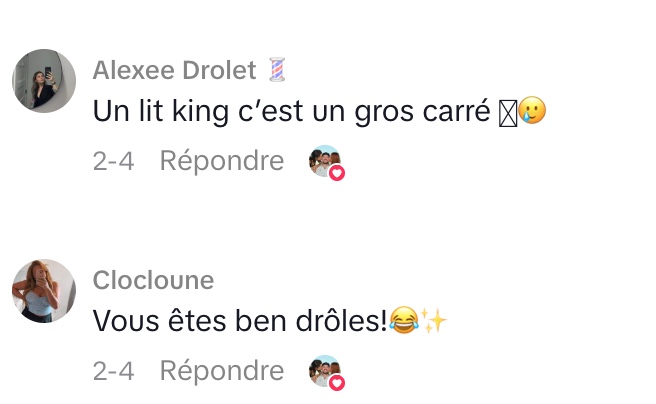Select the comment text "Un lit king c'est un gros carré"
The width and height of the screenshot is (656, 404).
pyautogui.click(x=292, y=112)
